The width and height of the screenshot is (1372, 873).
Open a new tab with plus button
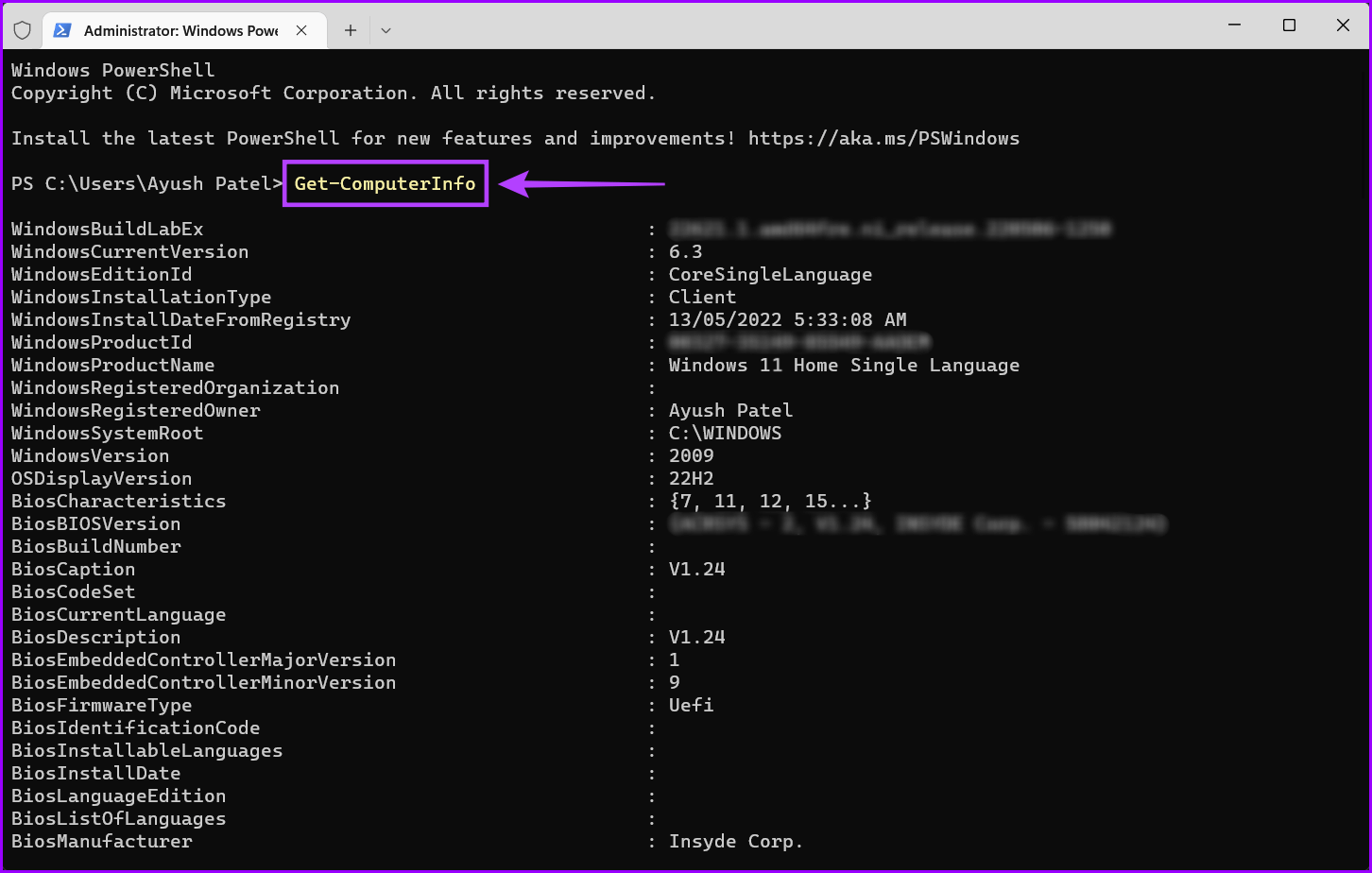(x=351, y=30)
